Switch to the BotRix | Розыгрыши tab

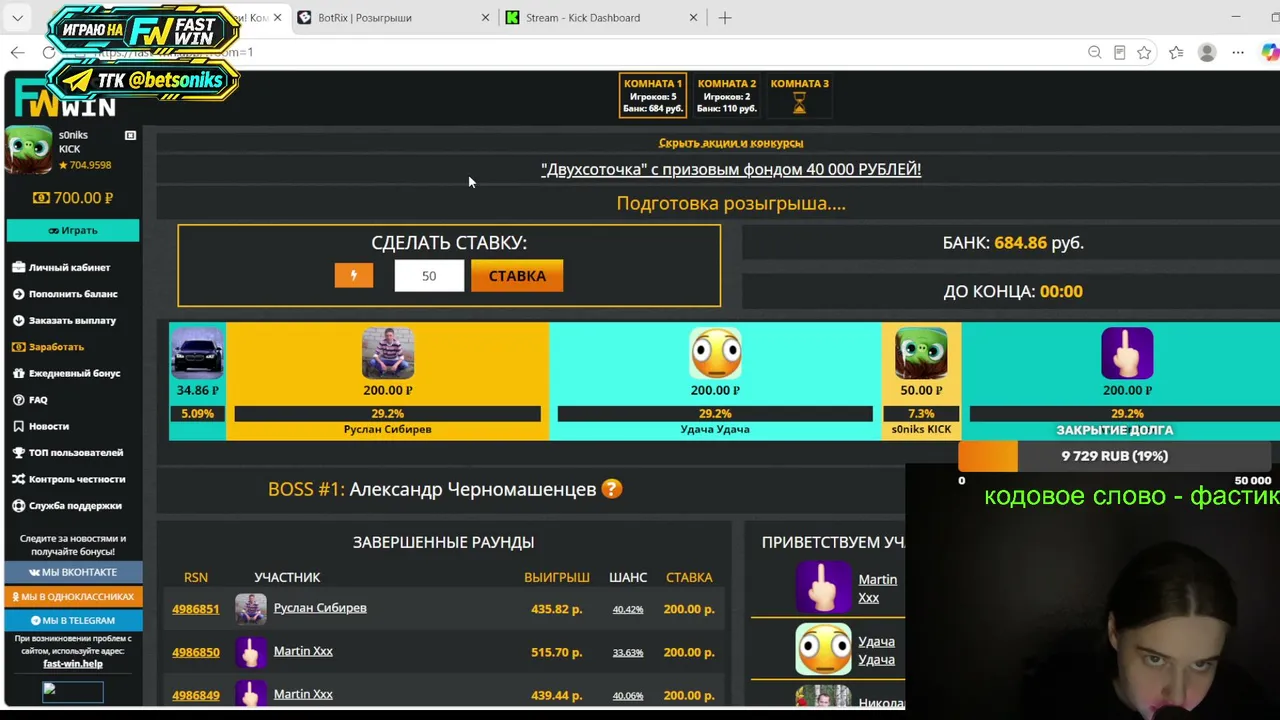click(394, 18)
